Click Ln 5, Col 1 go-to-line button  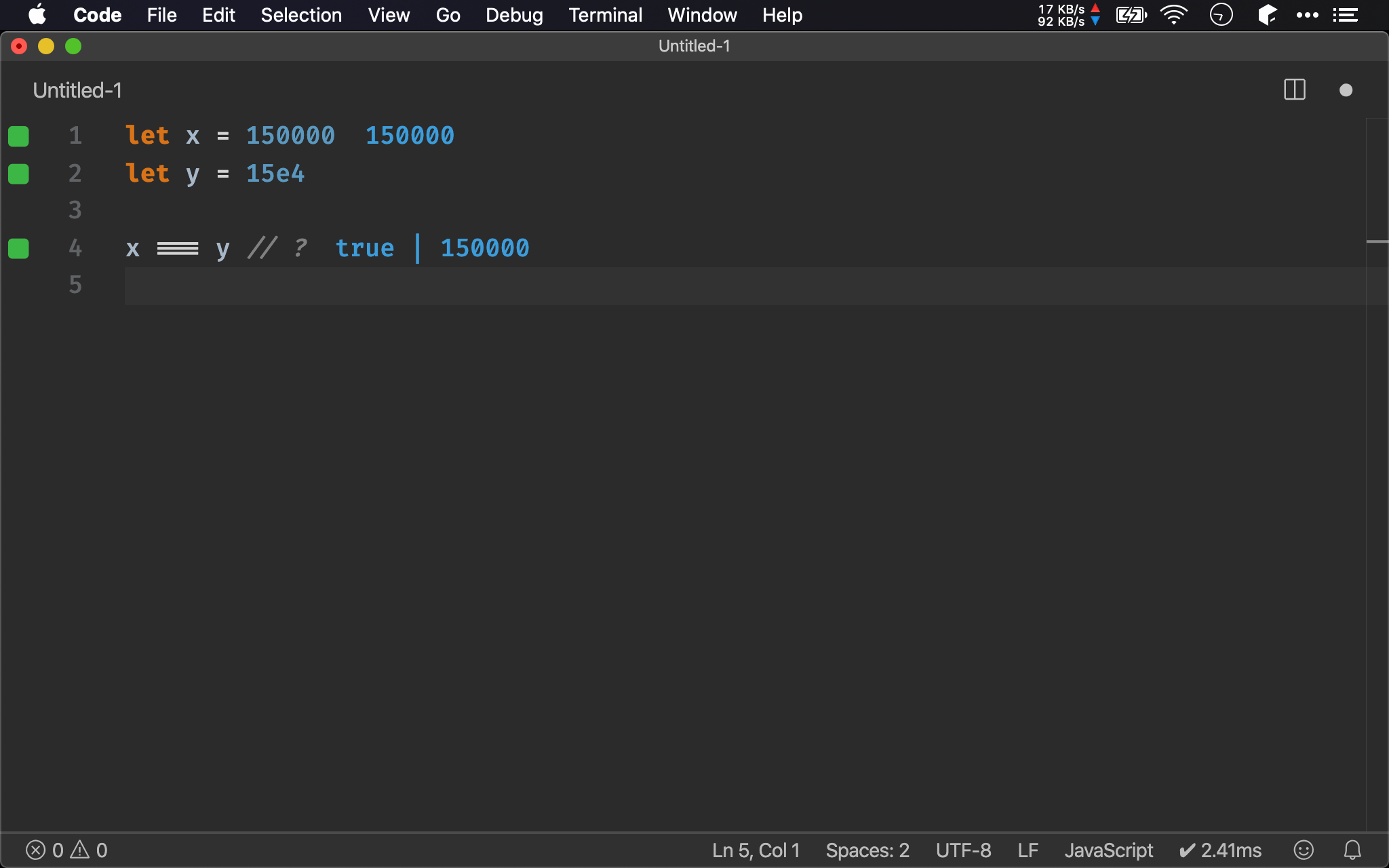pos(756,850)
